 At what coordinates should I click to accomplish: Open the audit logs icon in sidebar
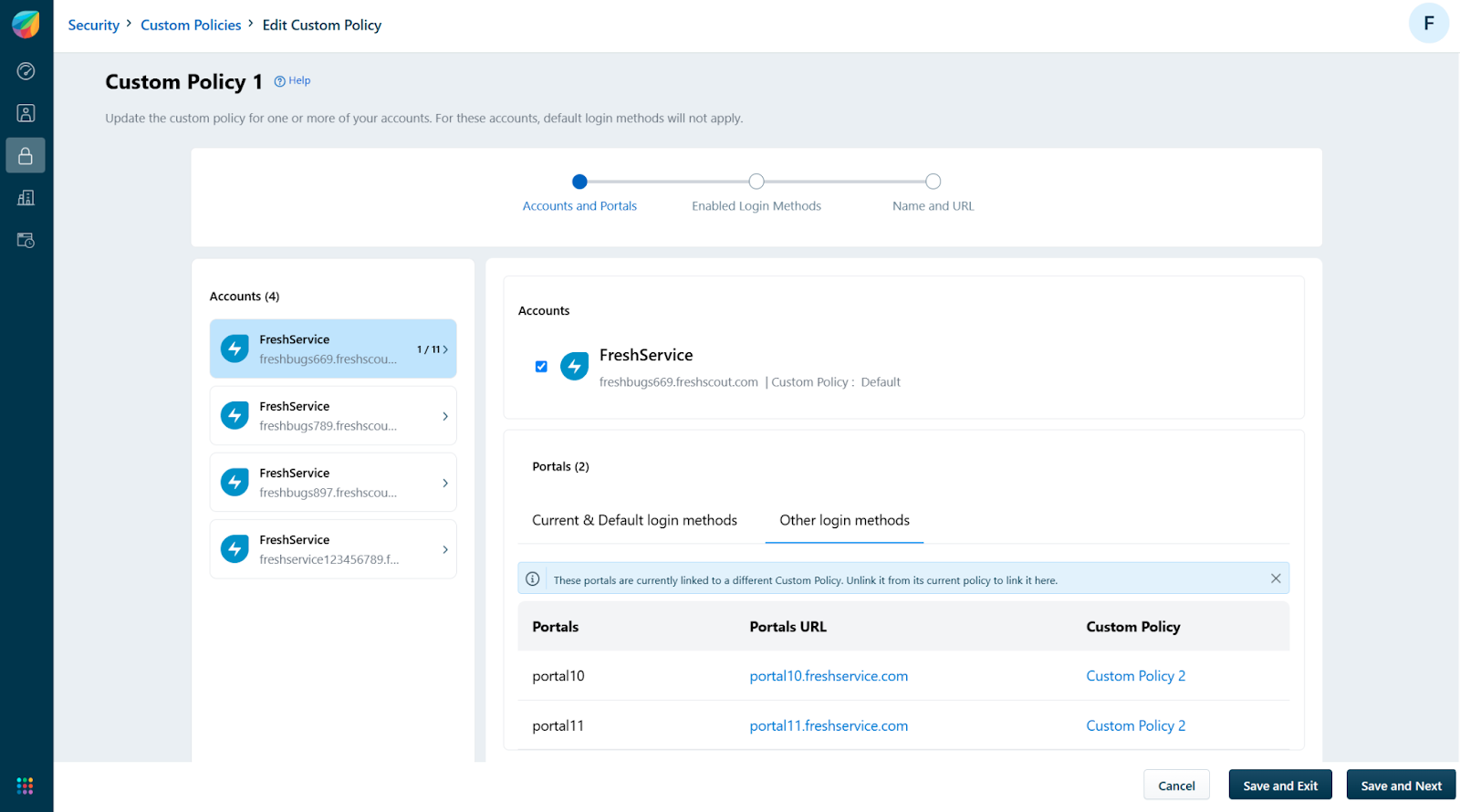pyautogui.click(x=26, y=240)
